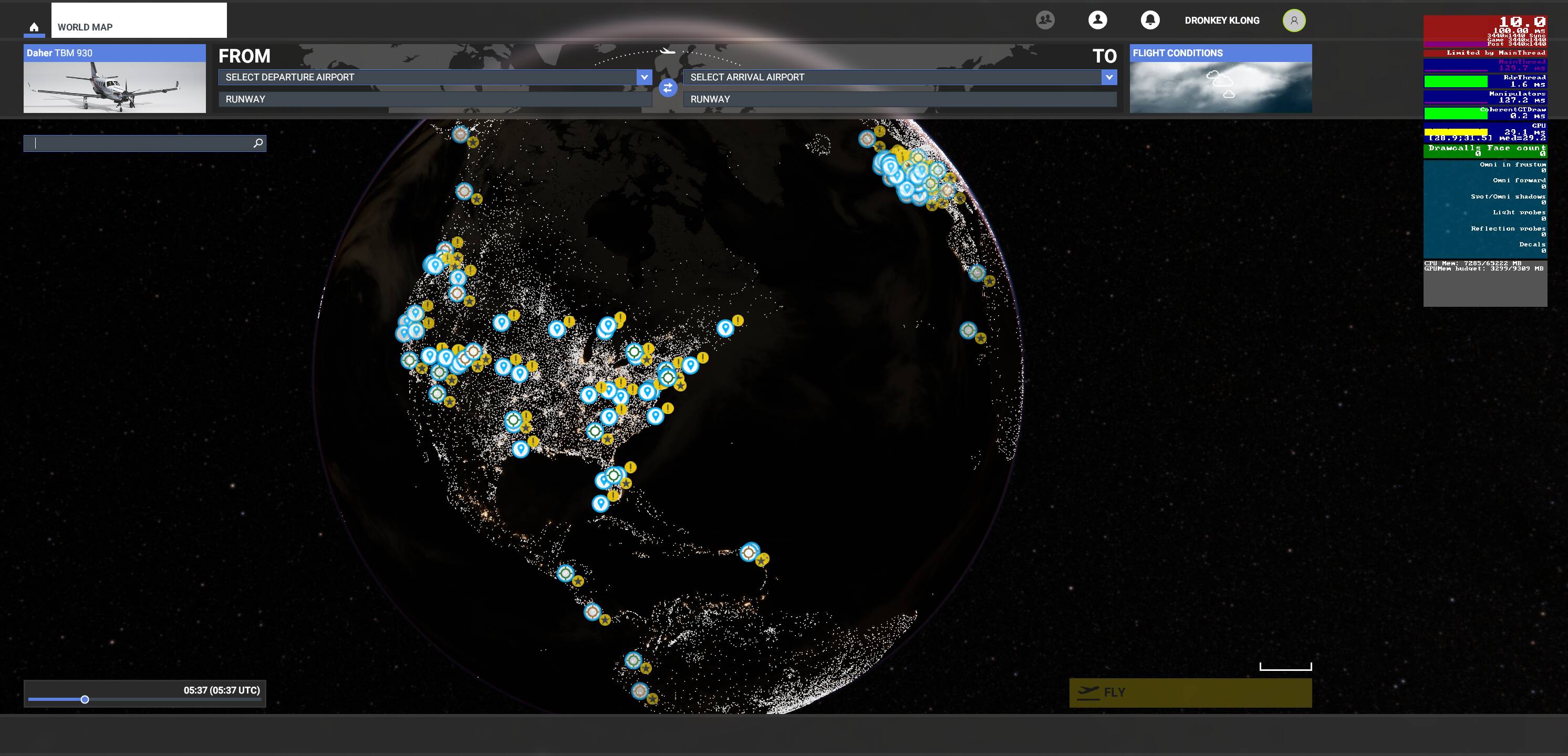Expand the departure airport dropdown arrow
Image resolution: width=1568 pixels, height=756 pixels.
(x=644, y=77)
